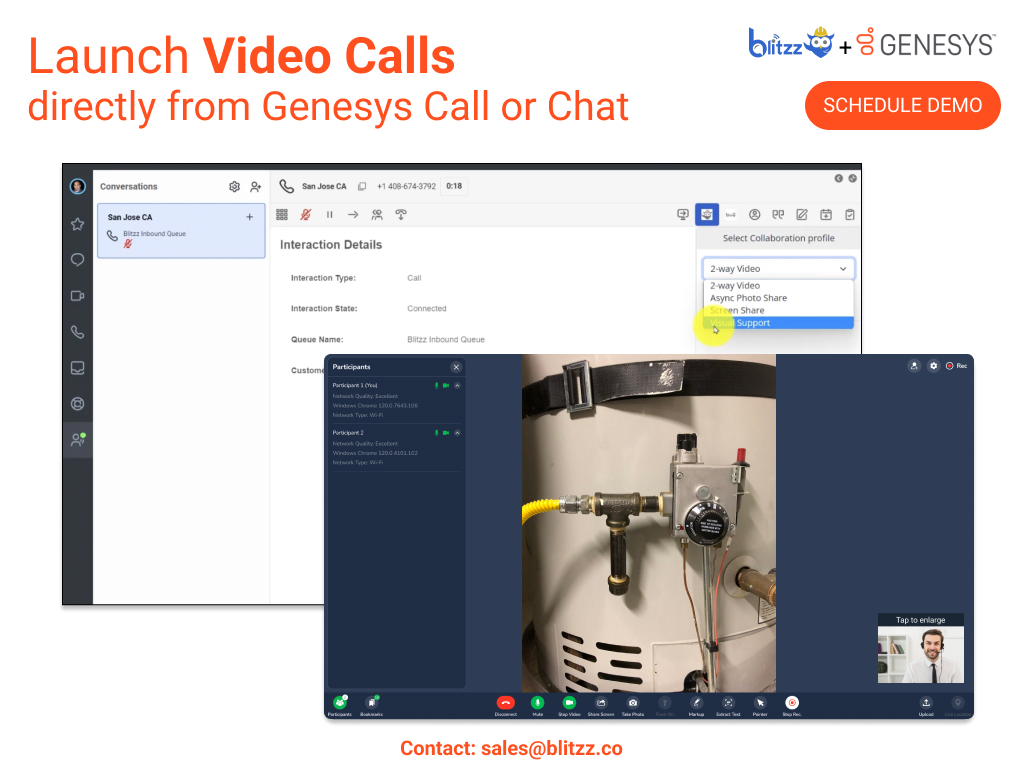
Task: Open the dialpad grid icon
Action: tap(282, 215)
